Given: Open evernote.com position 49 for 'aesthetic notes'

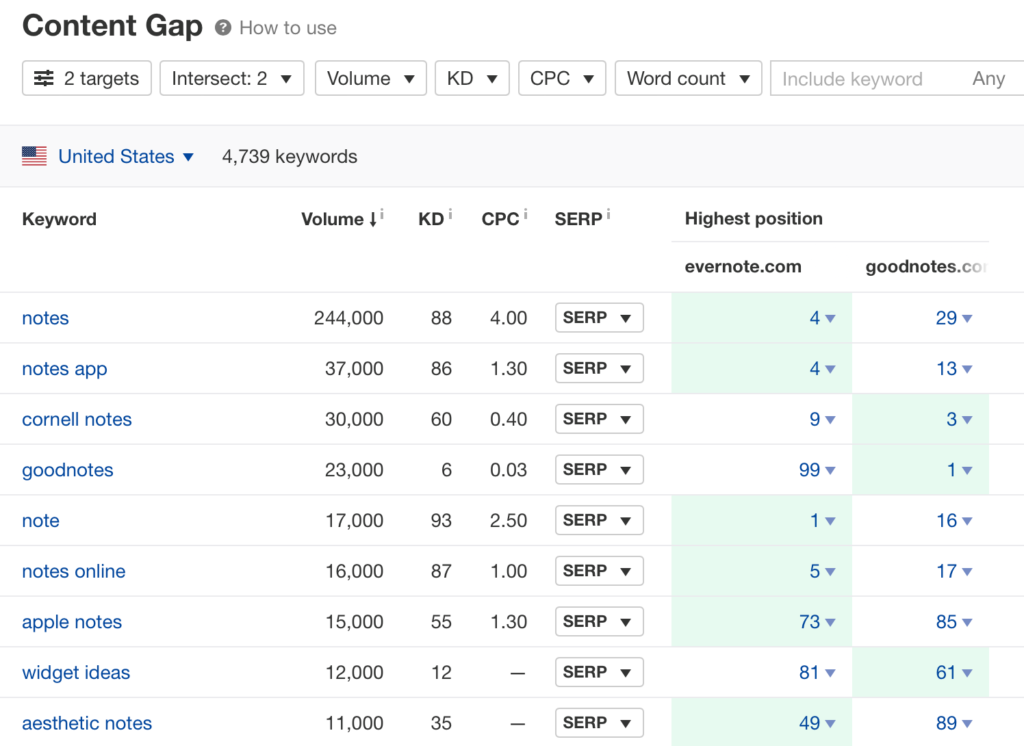Looking at the screenshot, I should (x=817, y=723).
